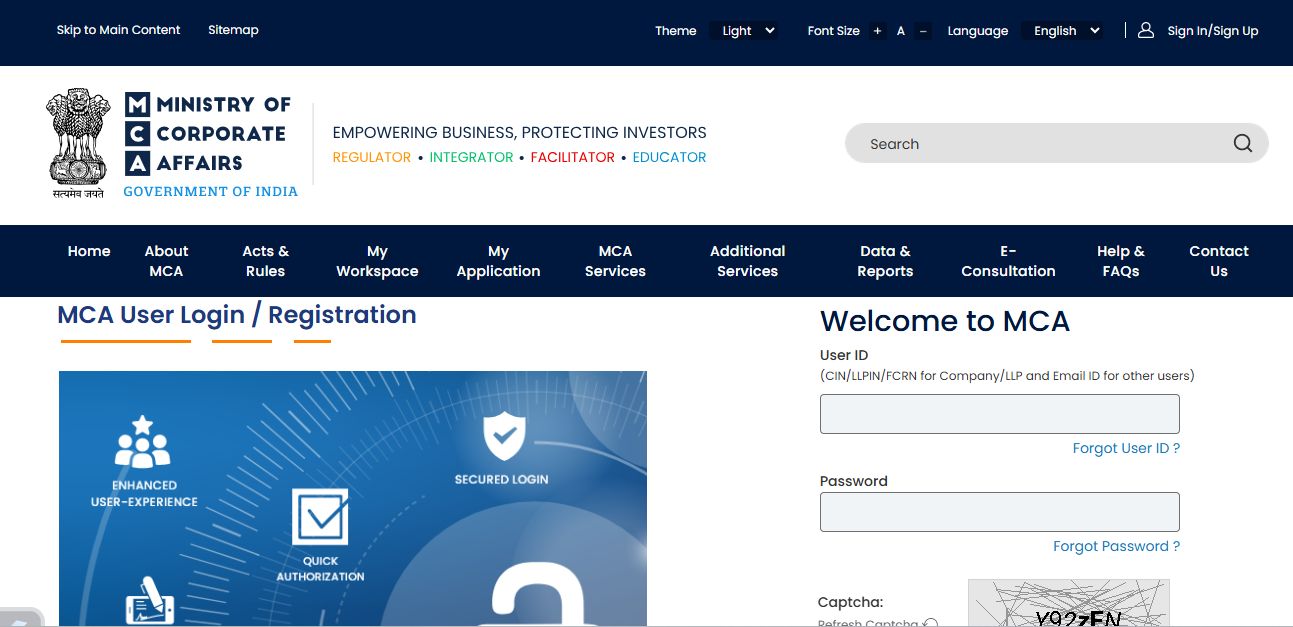Open the Additional Services menu
This screenshot has height=627, width=1293.
click(747, 261)
